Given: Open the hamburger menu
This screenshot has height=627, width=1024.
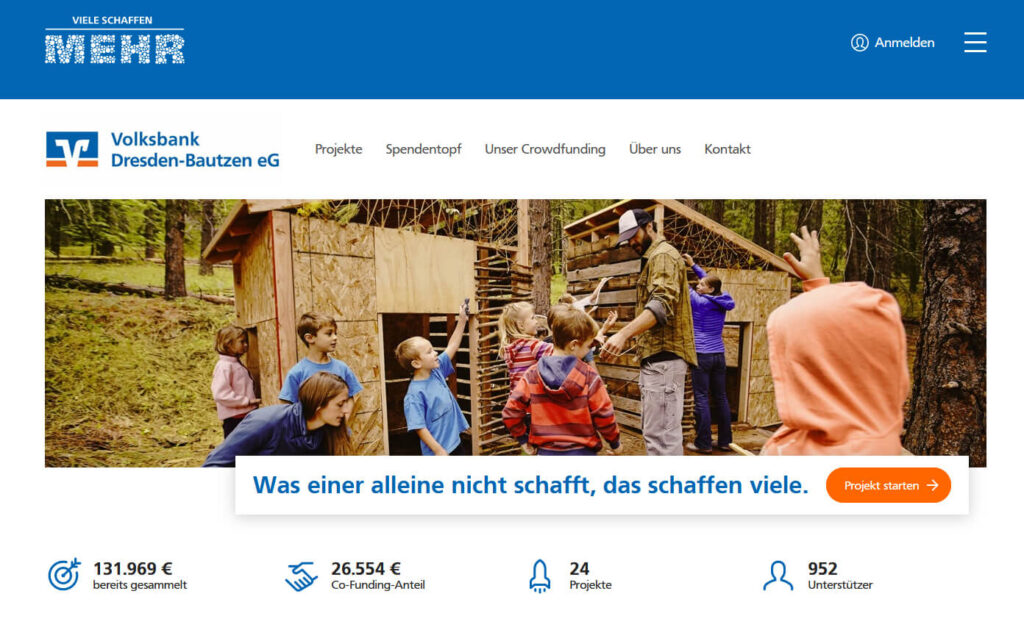Looking at the screenshot, I should click(975, 42).
